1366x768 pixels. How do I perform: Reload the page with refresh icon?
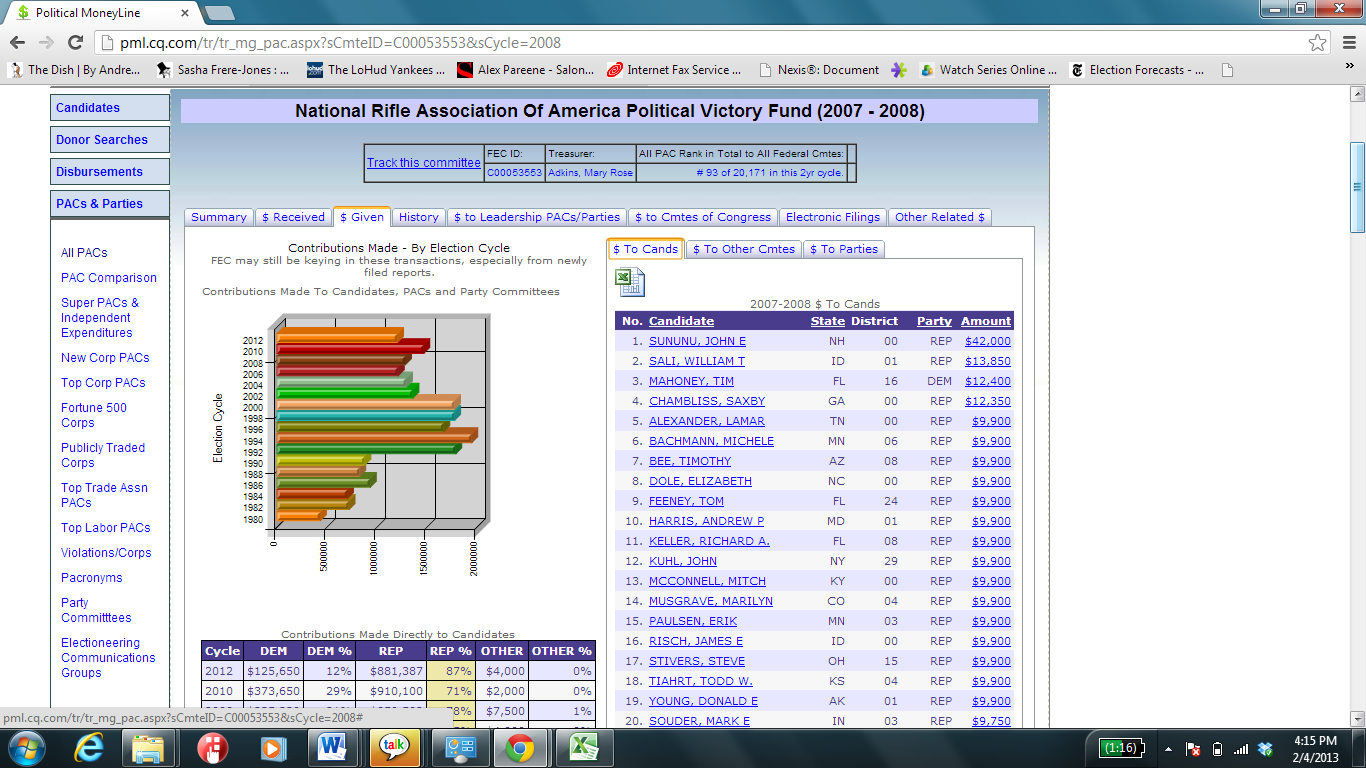pos(75,43)
